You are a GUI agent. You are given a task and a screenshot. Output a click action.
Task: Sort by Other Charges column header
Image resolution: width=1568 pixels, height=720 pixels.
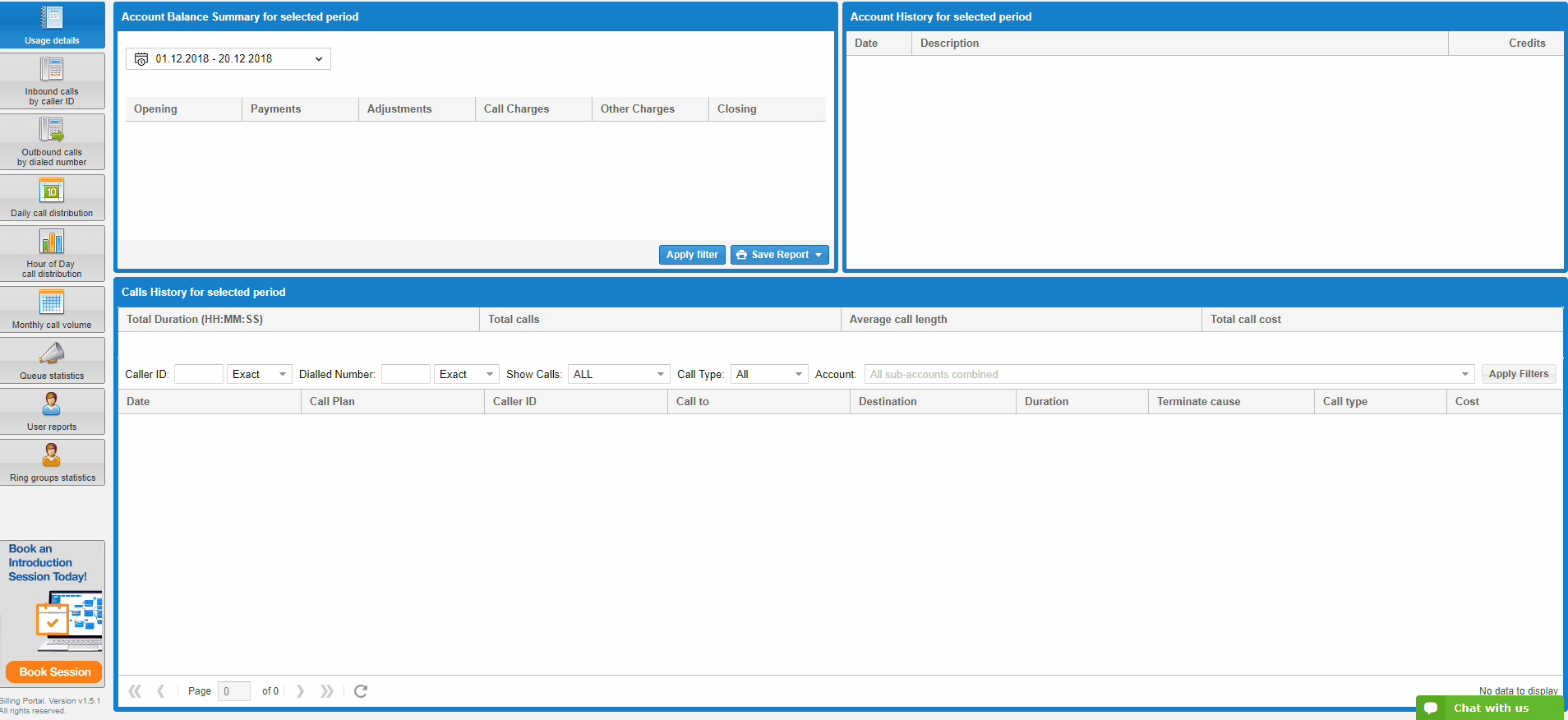point(650,109)
